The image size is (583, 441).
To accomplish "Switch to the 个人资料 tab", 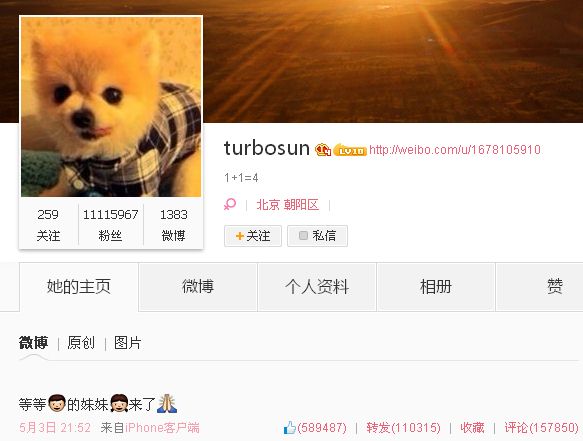I will [317, 287].
